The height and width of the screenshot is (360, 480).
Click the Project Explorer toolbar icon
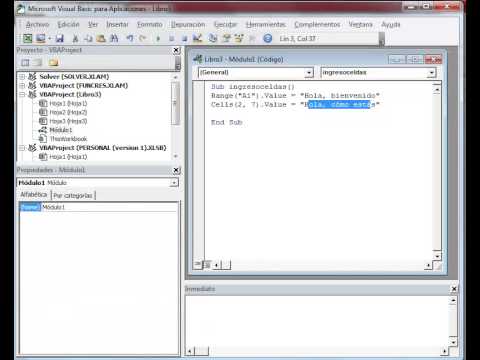click(213, 39)
